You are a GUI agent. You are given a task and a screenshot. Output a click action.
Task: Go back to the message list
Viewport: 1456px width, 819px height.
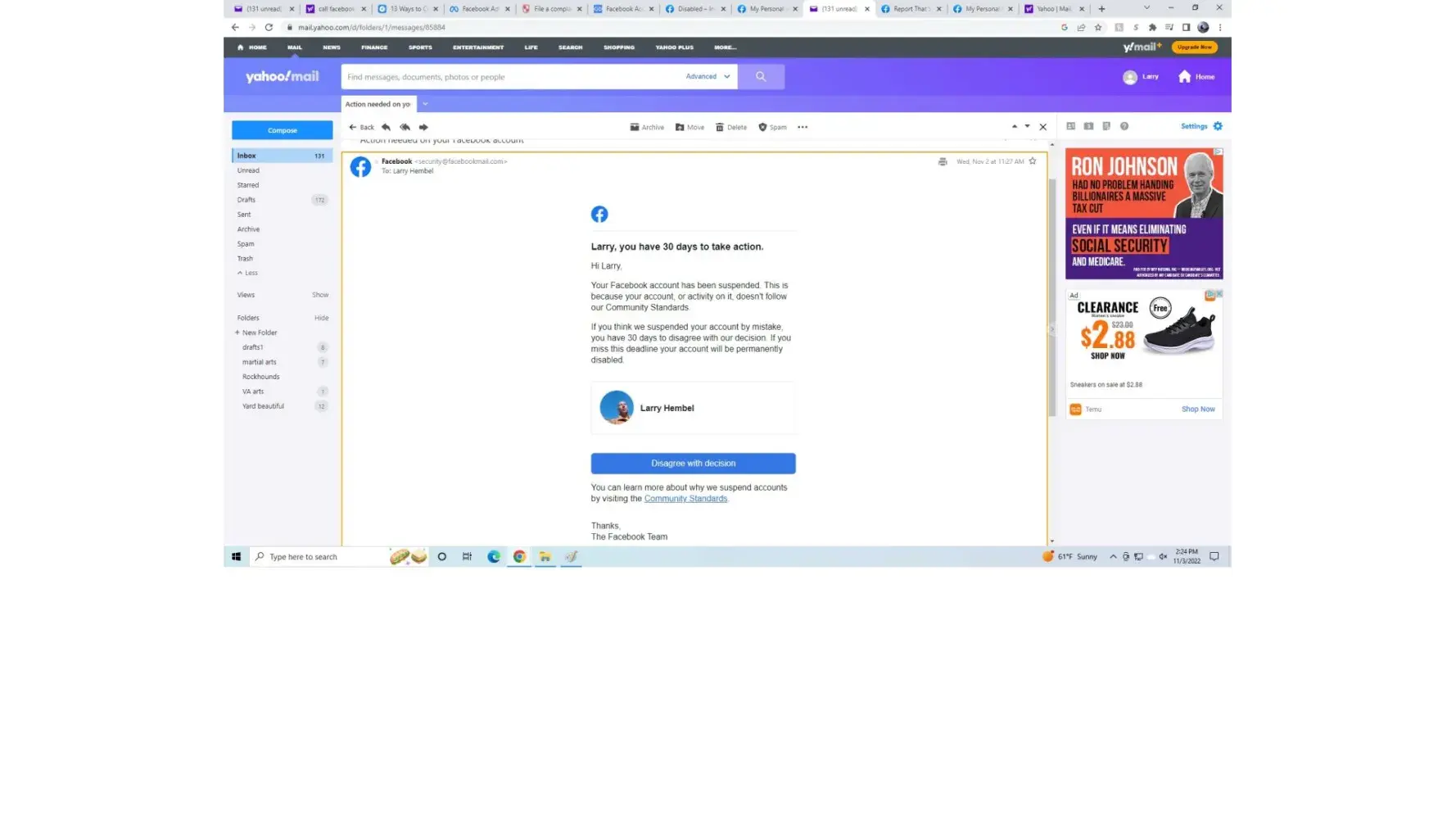tap(361, 127)
